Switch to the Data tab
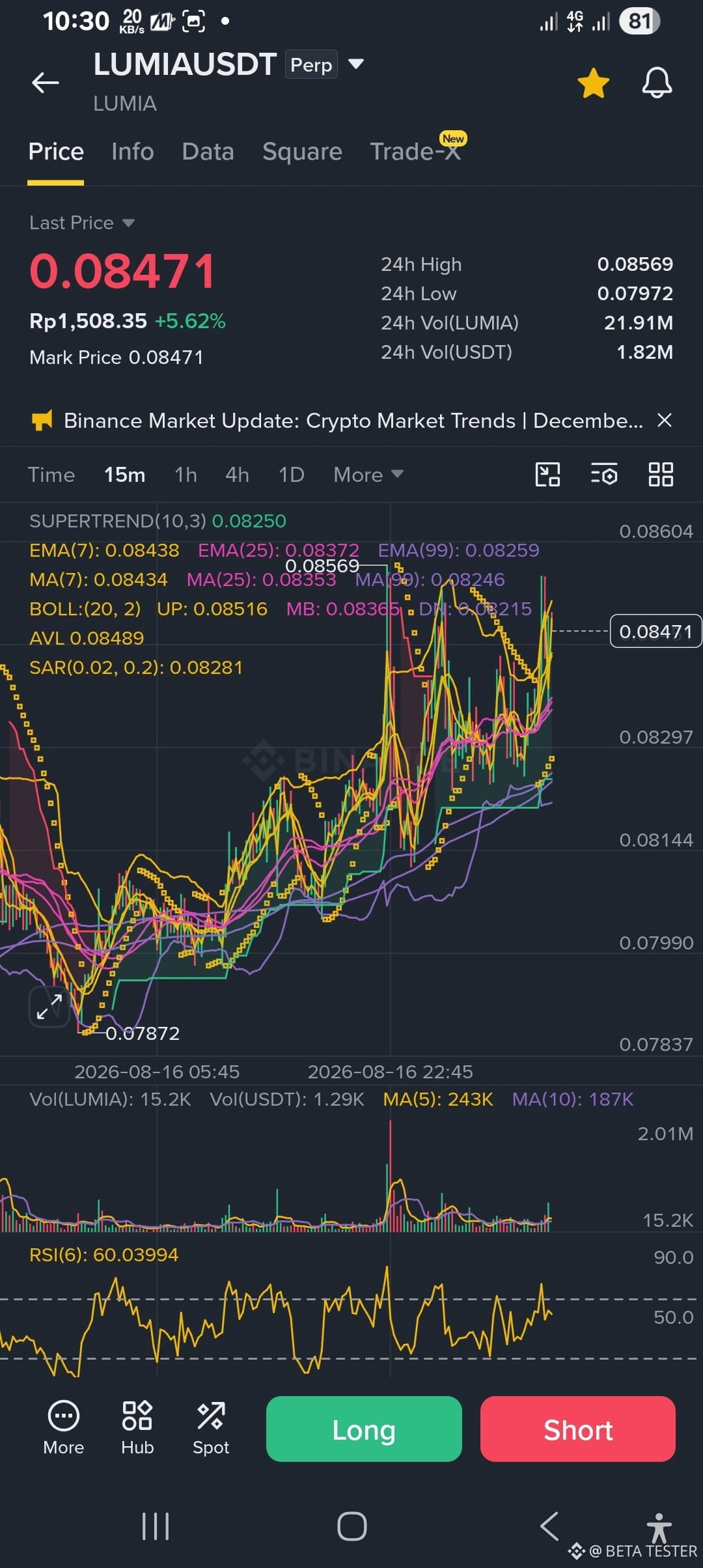703x1568 pixels. pos(208,152)
